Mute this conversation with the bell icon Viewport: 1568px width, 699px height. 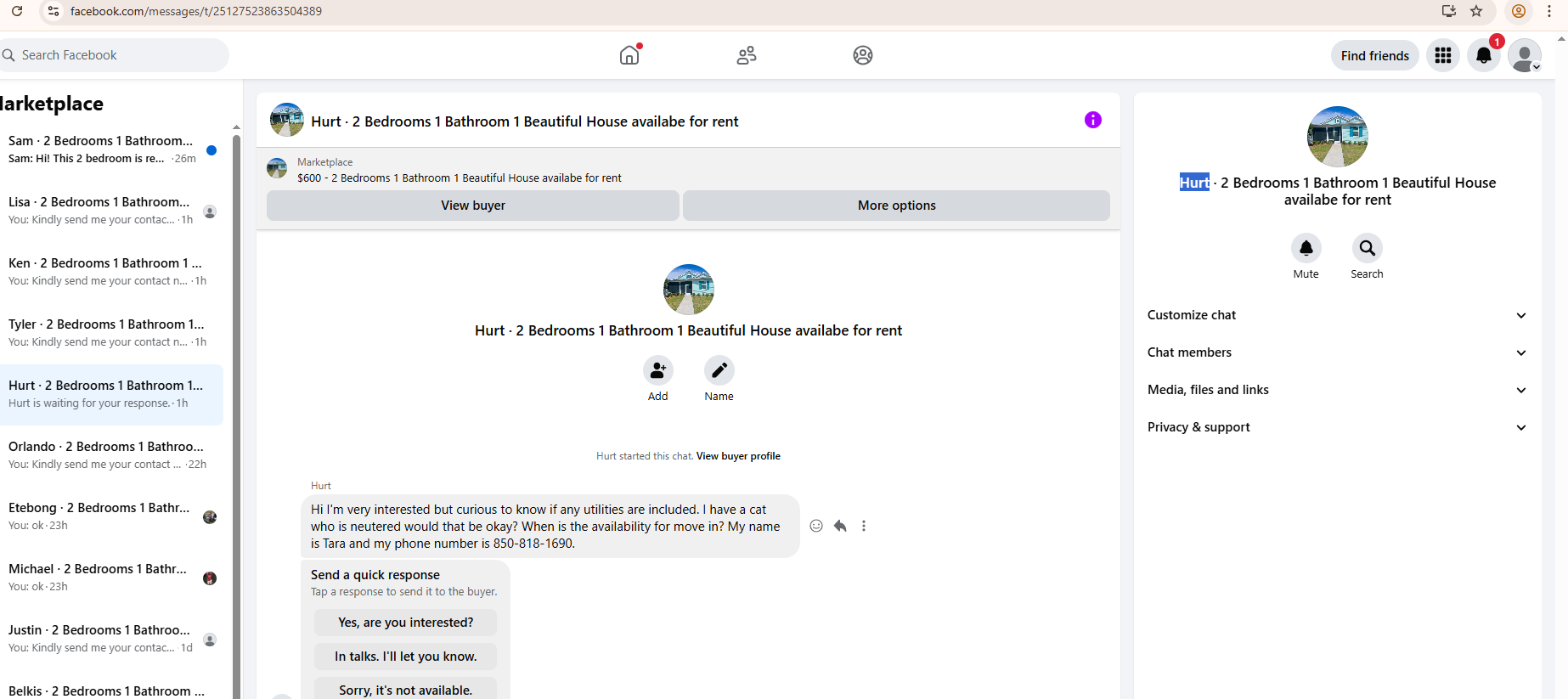tap(1306, 248)
